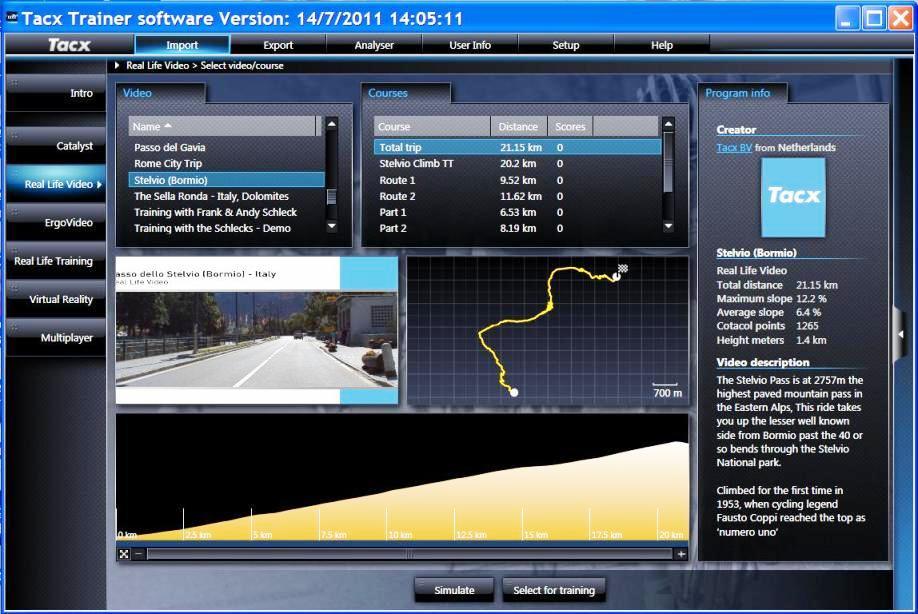The image size is (918, 614).
Task: Select the Part 1 course
Action: (x=518, y=212)
